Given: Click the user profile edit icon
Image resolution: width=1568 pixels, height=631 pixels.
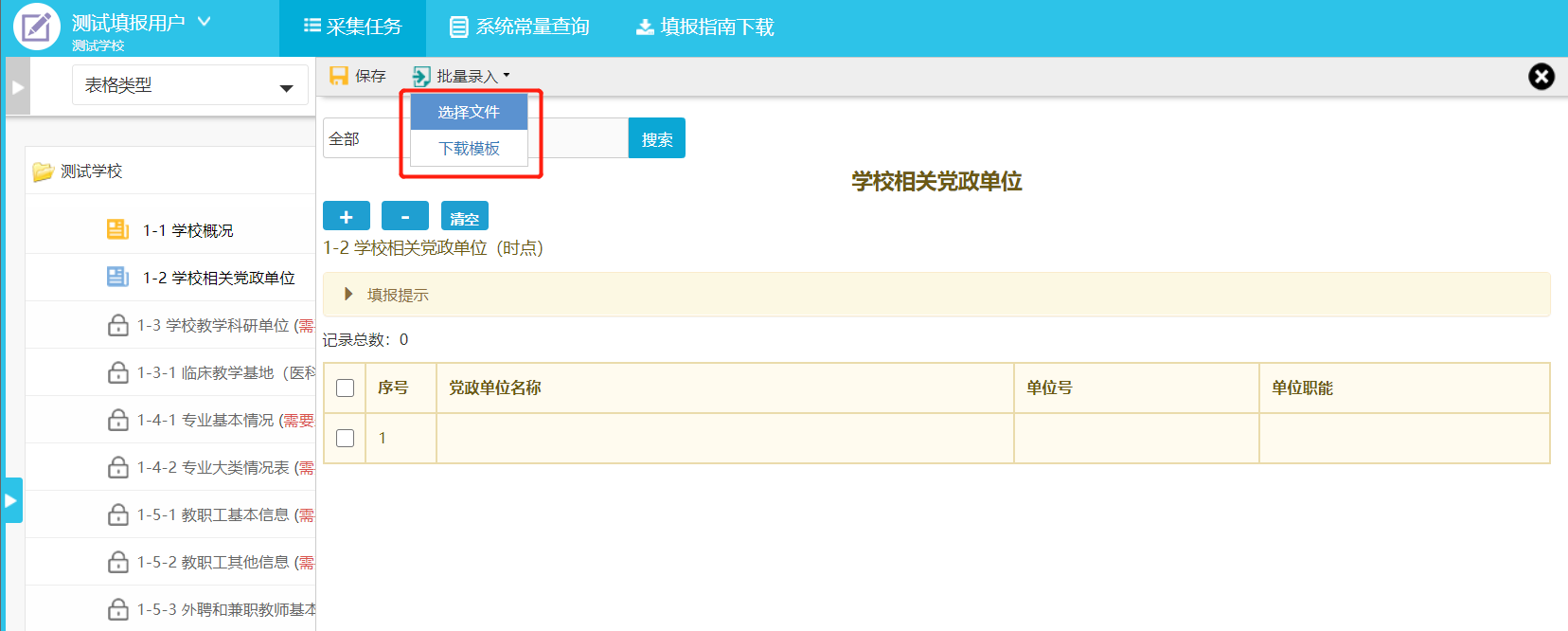Looking at the screenshot, I should 37,27.
